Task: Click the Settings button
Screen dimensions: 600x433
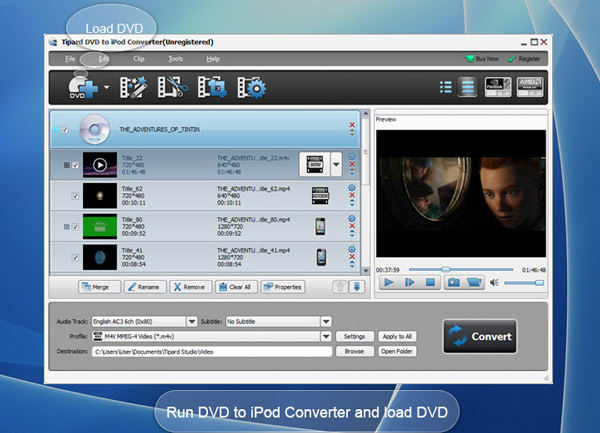Action: click(354, 337)
